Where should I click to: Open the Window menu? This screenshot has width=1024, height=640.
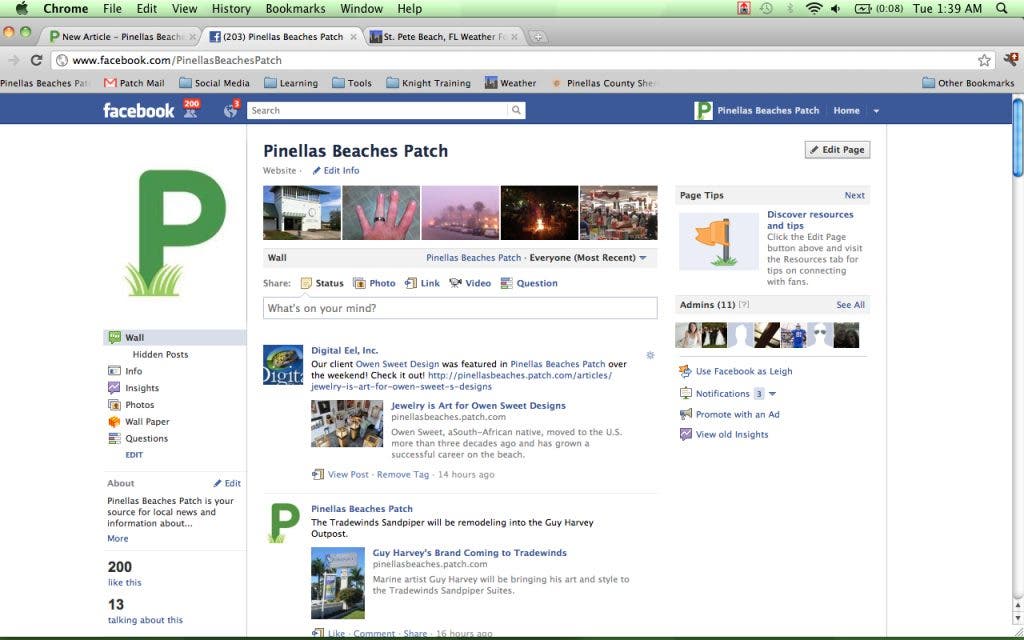click(361, 8)
